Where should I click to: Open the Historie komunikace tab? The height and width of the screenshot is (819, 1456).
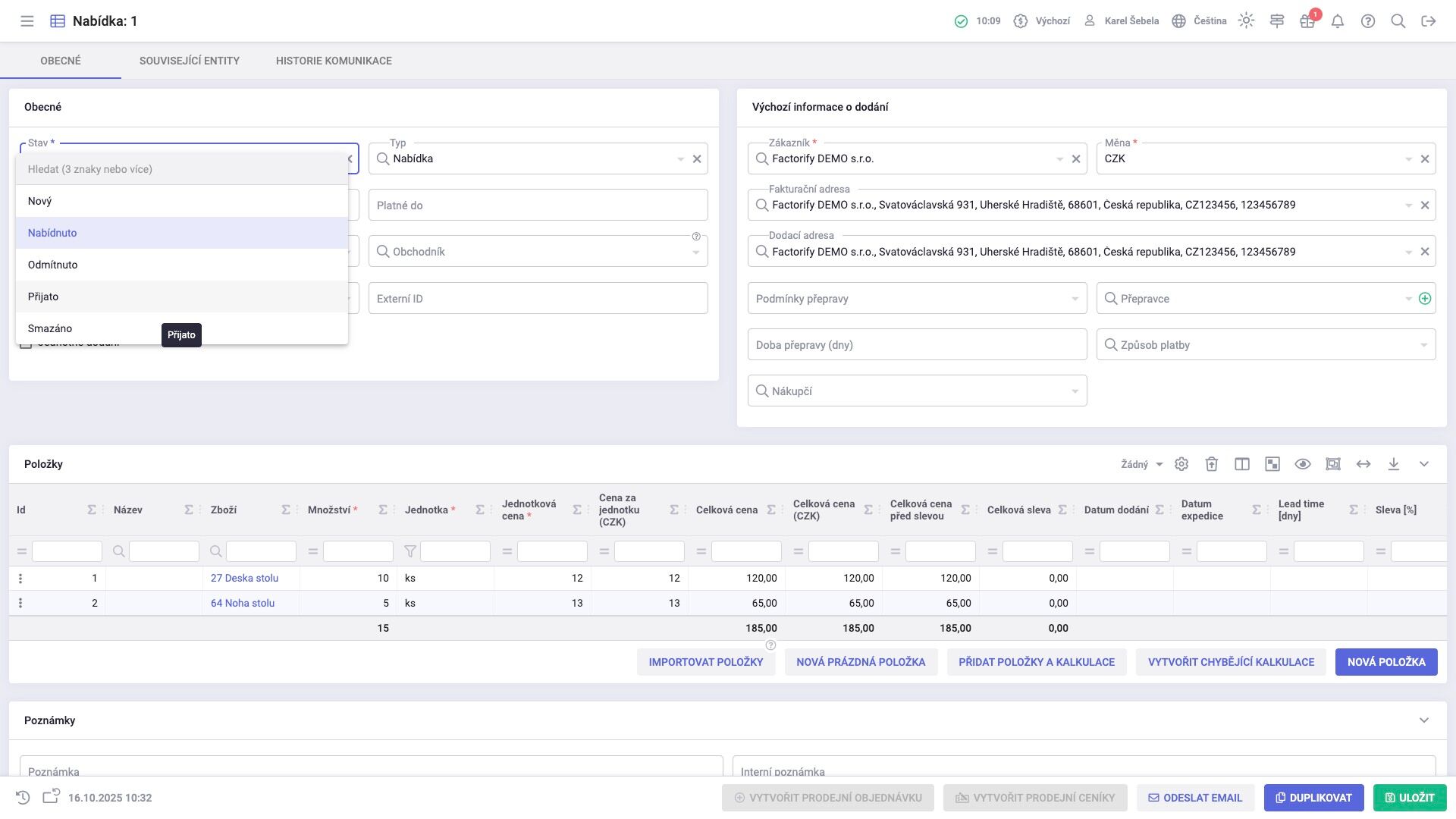point(334,61)
